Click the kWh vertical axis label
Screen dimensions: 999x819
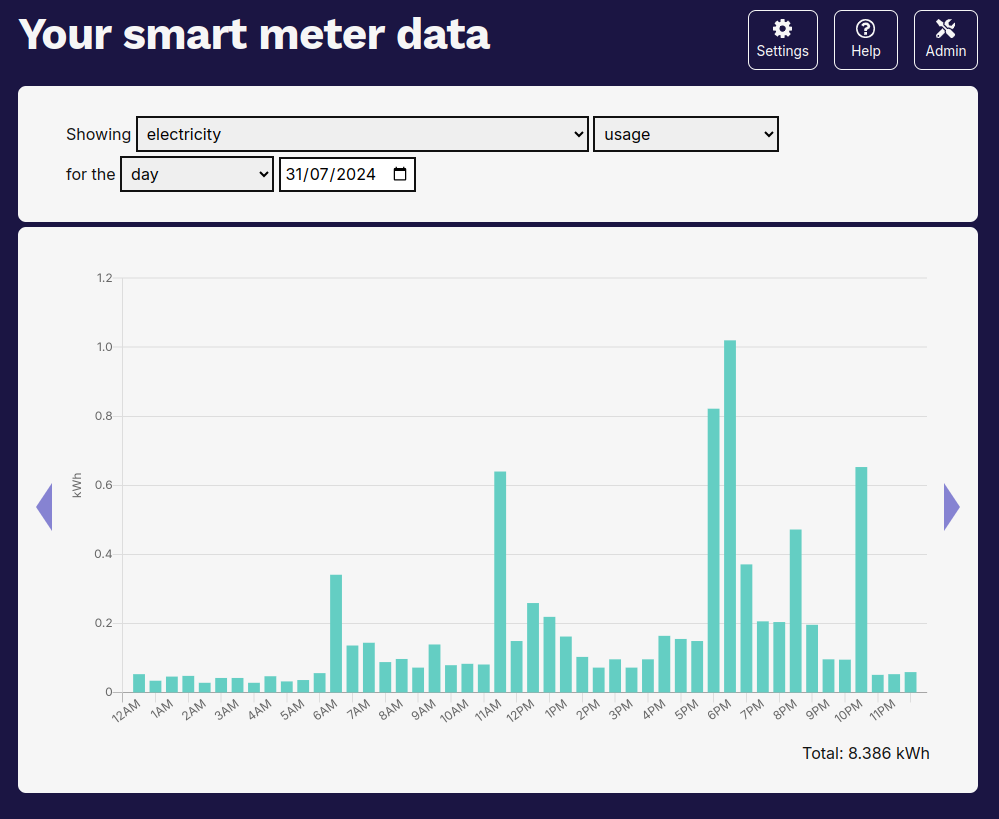tap(77, 485)
